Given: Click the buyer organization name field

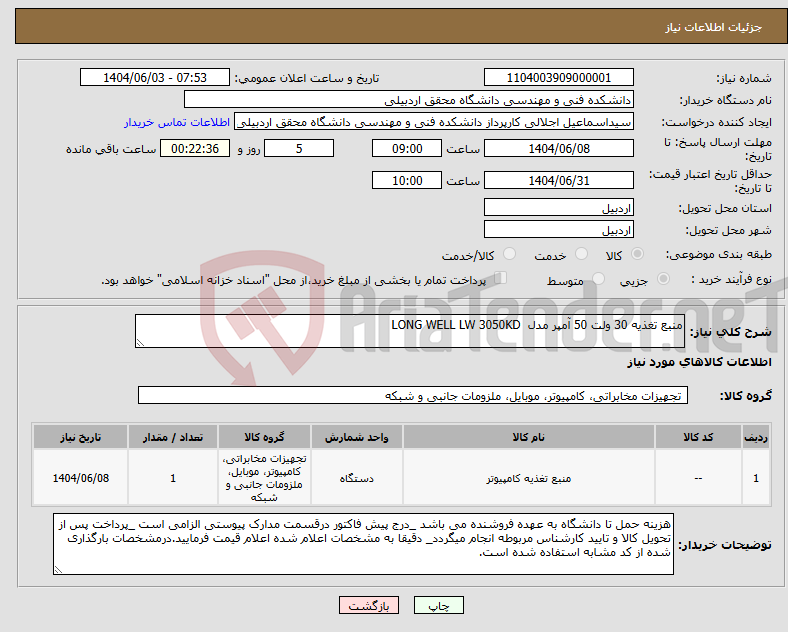Looking at the screenshot, I should [409, 99].
